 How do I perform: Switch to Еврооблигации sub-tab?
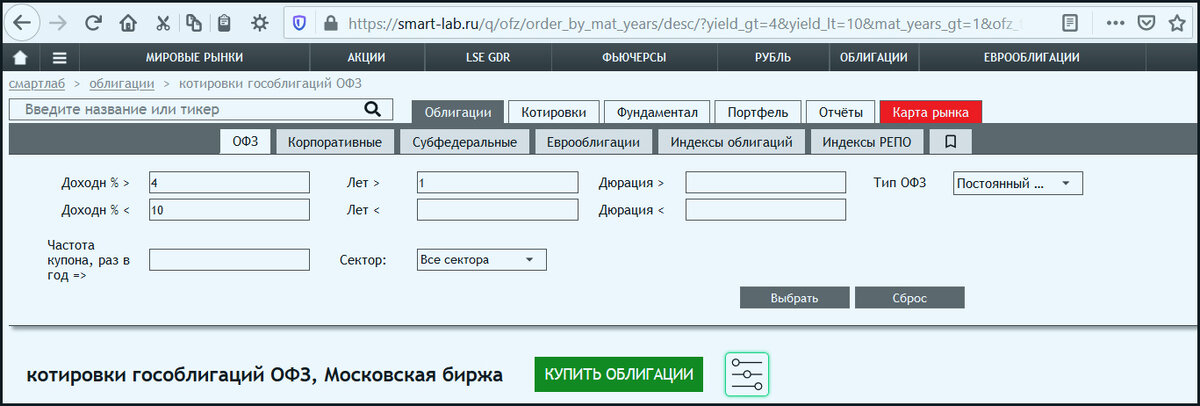593,142
